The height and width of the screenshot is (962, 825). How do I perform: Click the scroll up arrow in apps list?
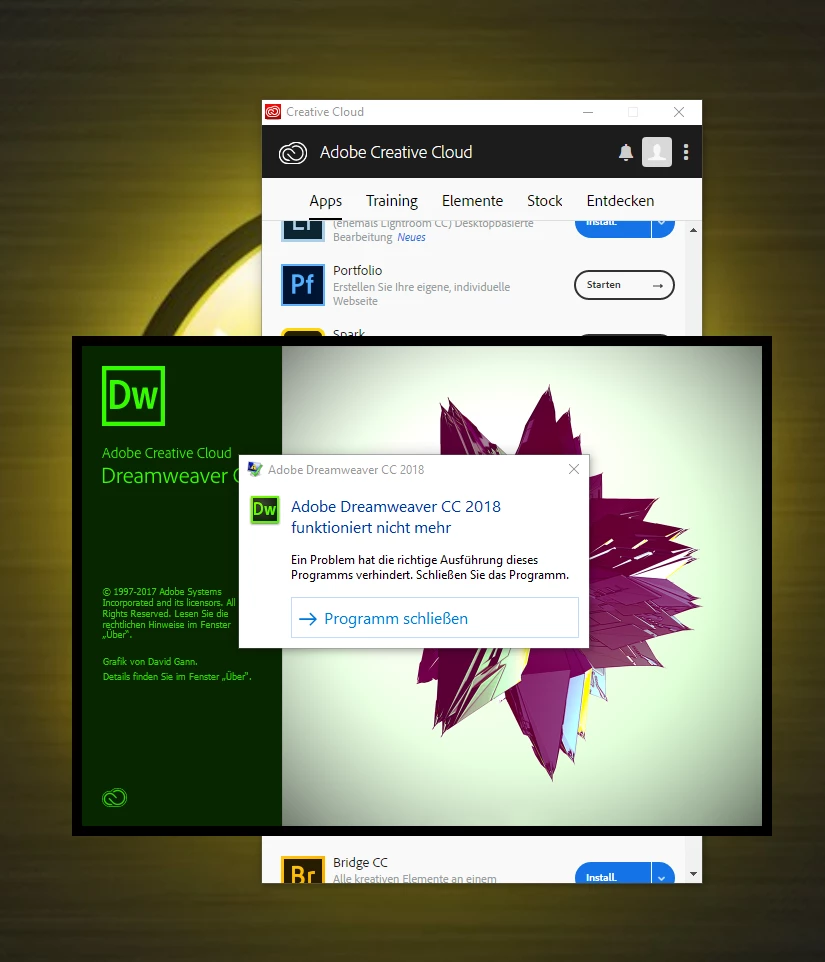click(693, 230)
